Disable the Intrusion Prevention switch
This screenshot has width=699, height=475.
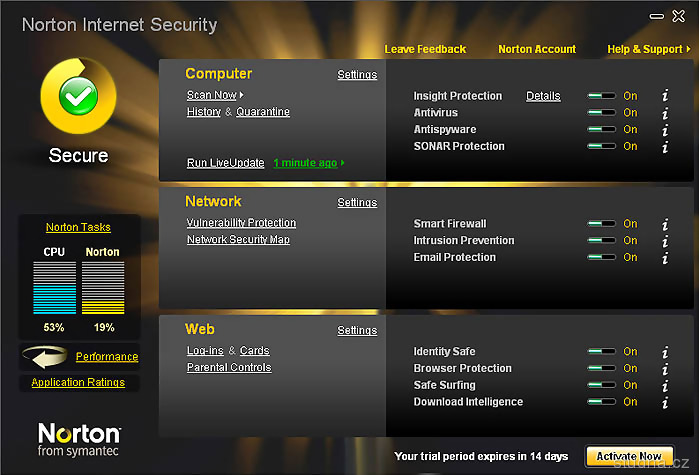pyautogui.click(x=601, y=241)
